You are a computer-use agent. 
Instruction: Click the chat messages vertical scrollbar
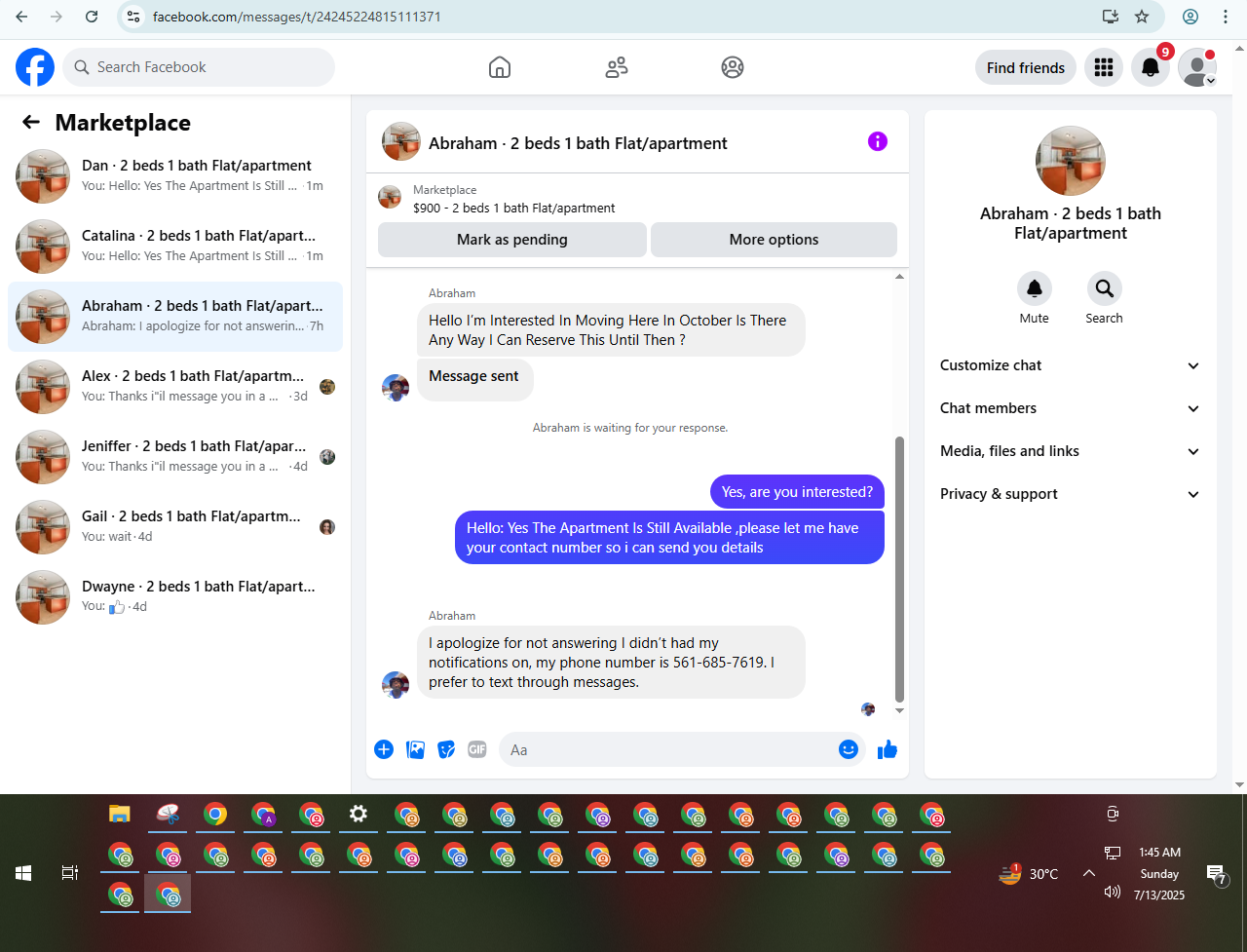(x=899, y=569)
